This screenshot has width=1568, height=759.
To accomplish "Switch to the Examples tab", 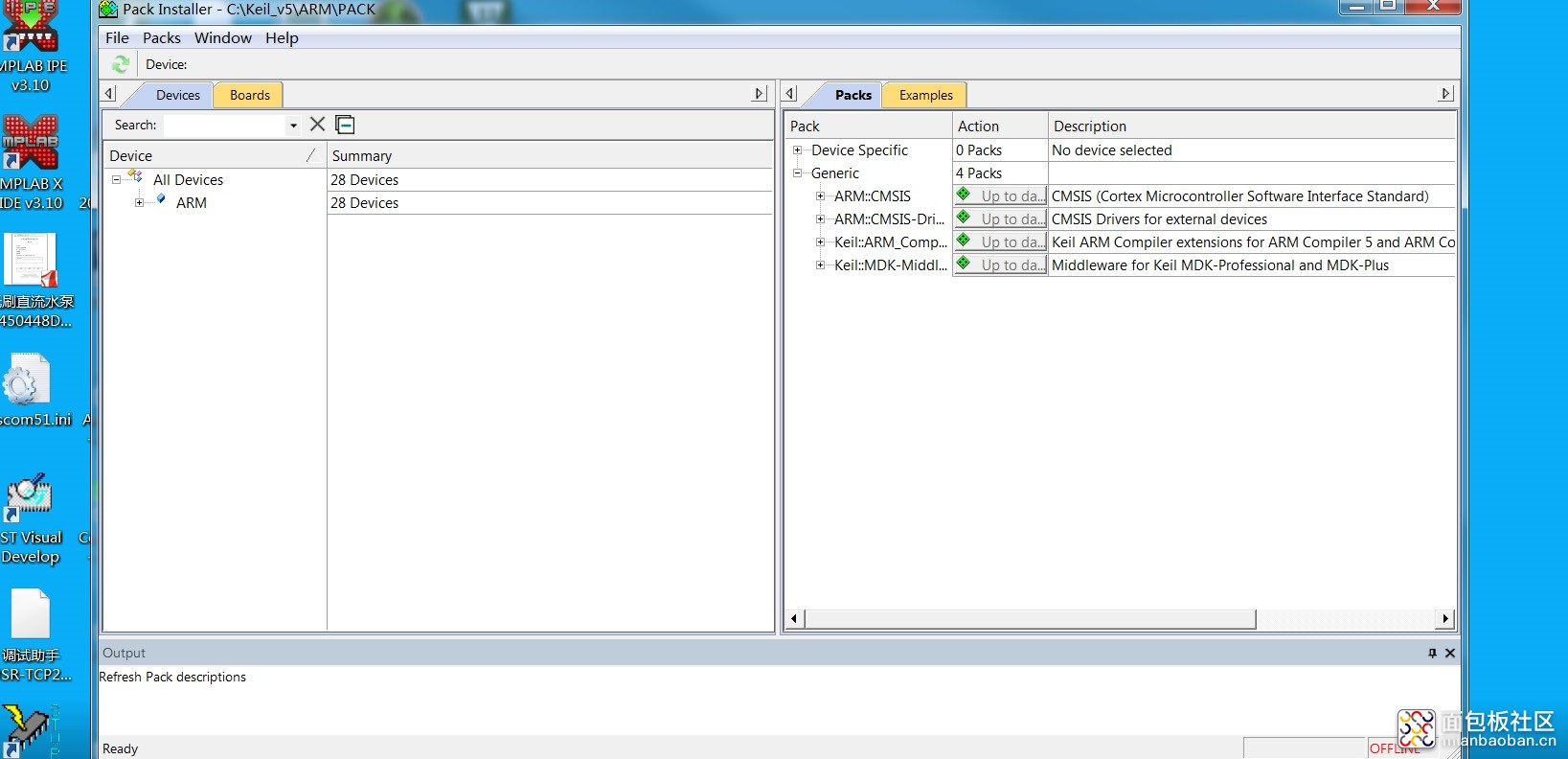I will point(925,95).
